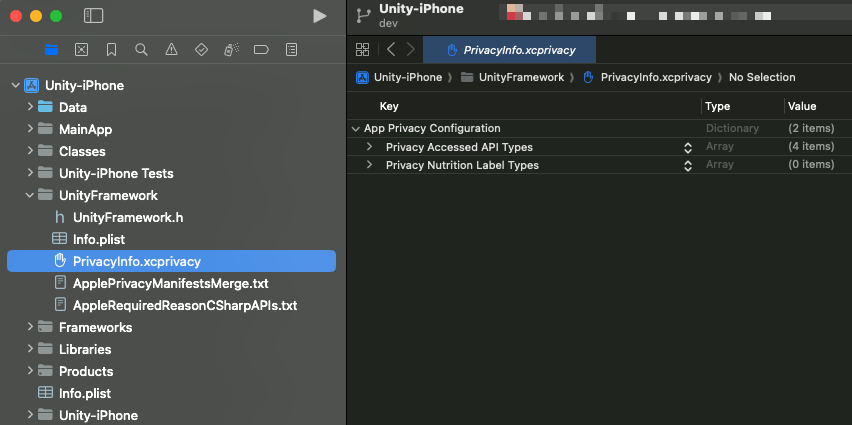Open the Project navigator folder icon
Image resolution: width=852 pixels, height=425 pixels.
pyautogui.click(x=51, y=50)
